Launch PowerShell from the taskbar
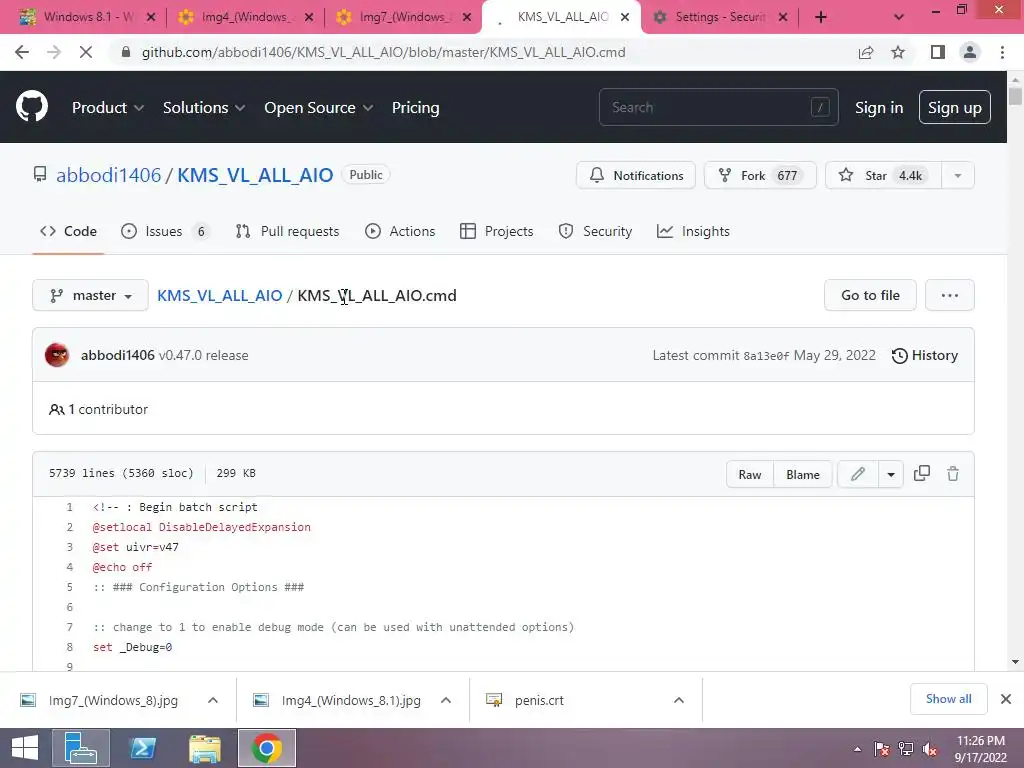 (x=142, y=748)
